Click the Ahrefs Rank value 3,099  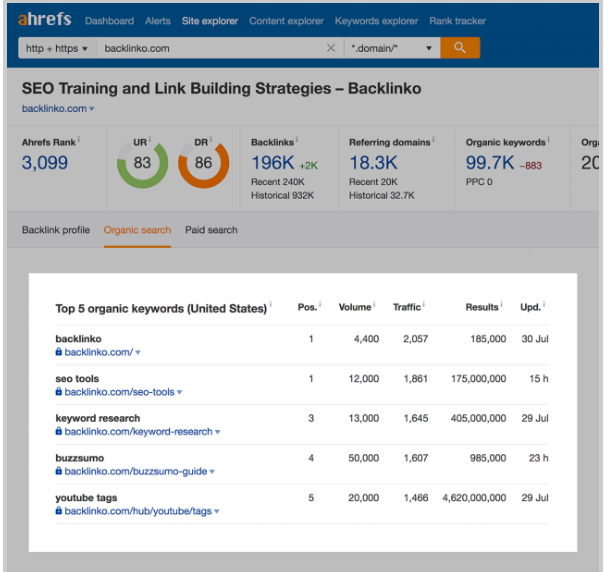click(x=45, y=162)
